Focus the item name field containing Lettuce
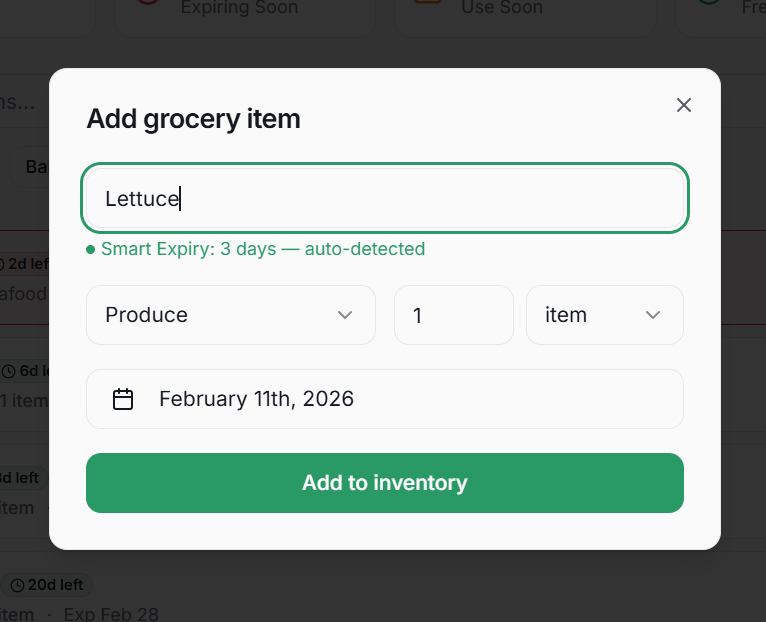Screen dimensions: 766x622 385,198
